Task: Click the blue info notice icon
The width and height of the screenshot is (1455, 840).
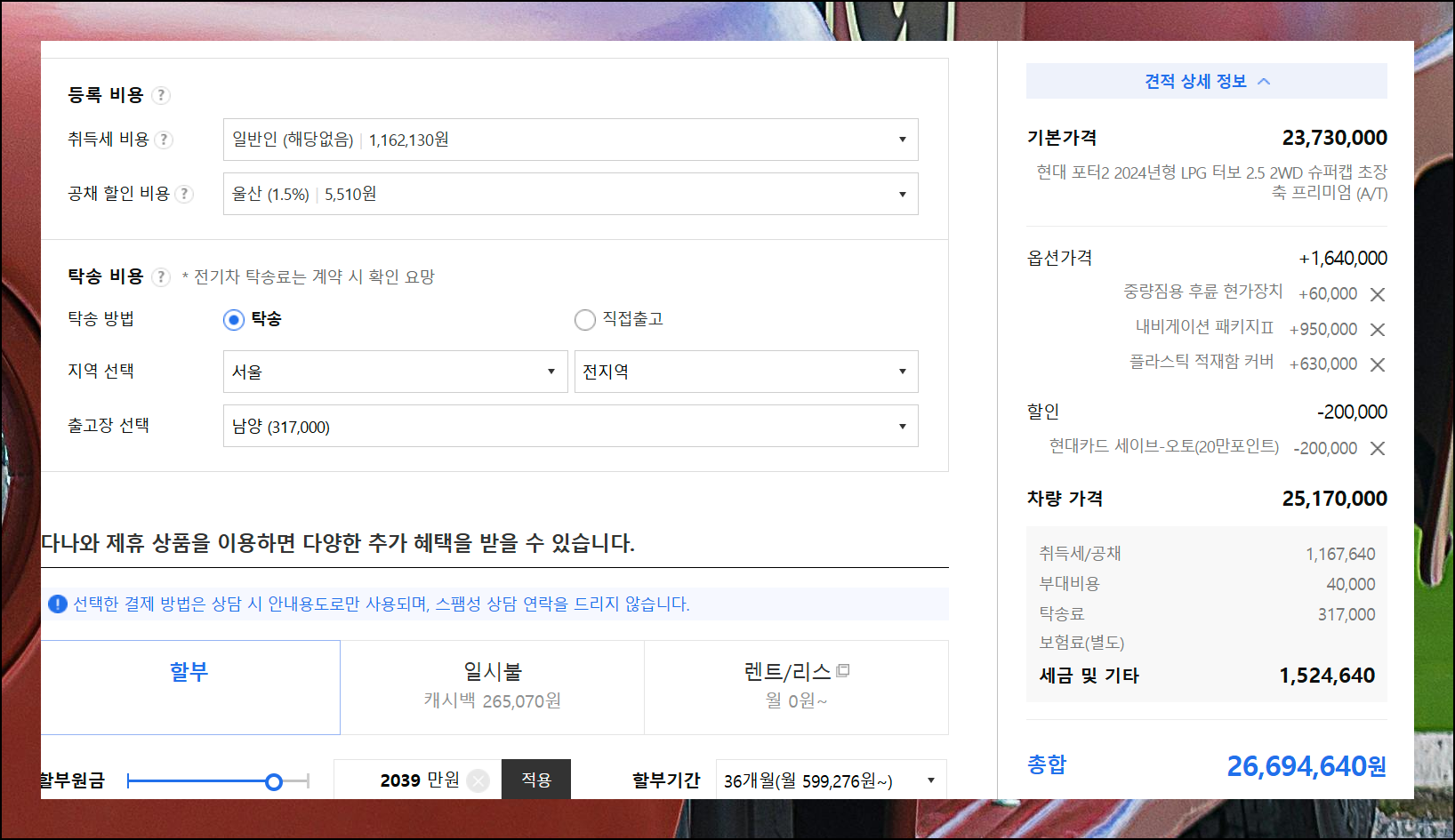Action: click(58, 604)
